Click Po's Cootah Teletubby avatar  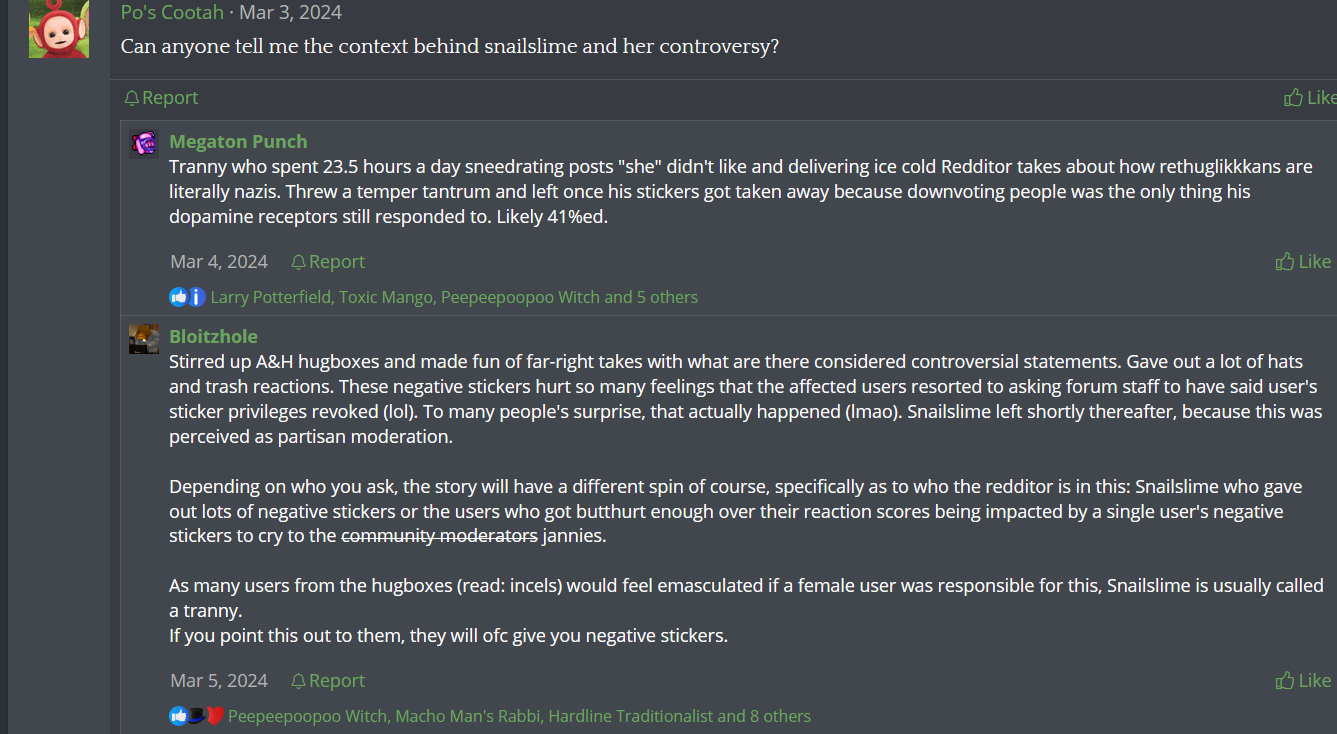[59, 28]
